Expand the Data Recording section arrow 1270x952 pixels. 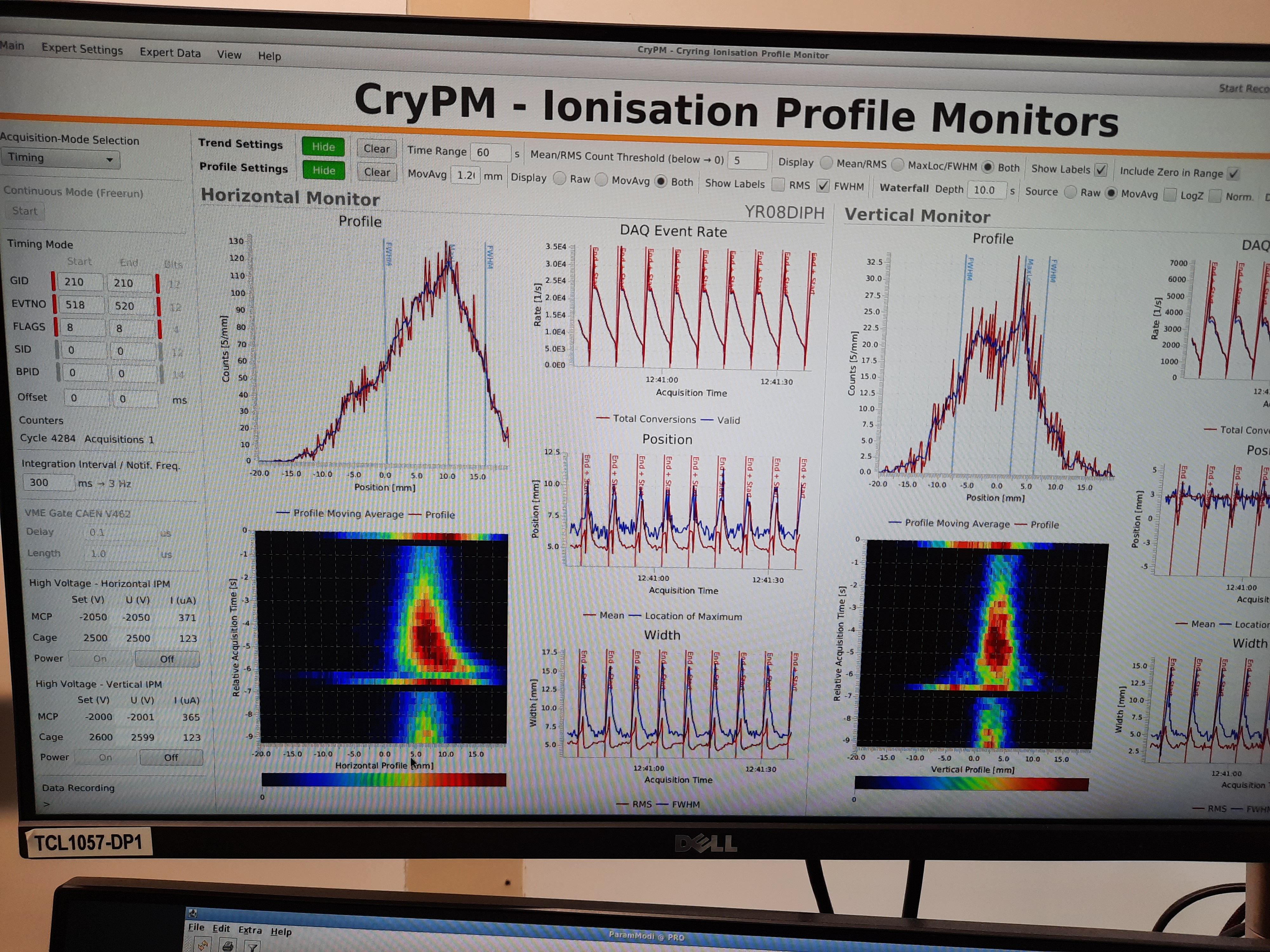pyautogui.click(x=46, y=804)
